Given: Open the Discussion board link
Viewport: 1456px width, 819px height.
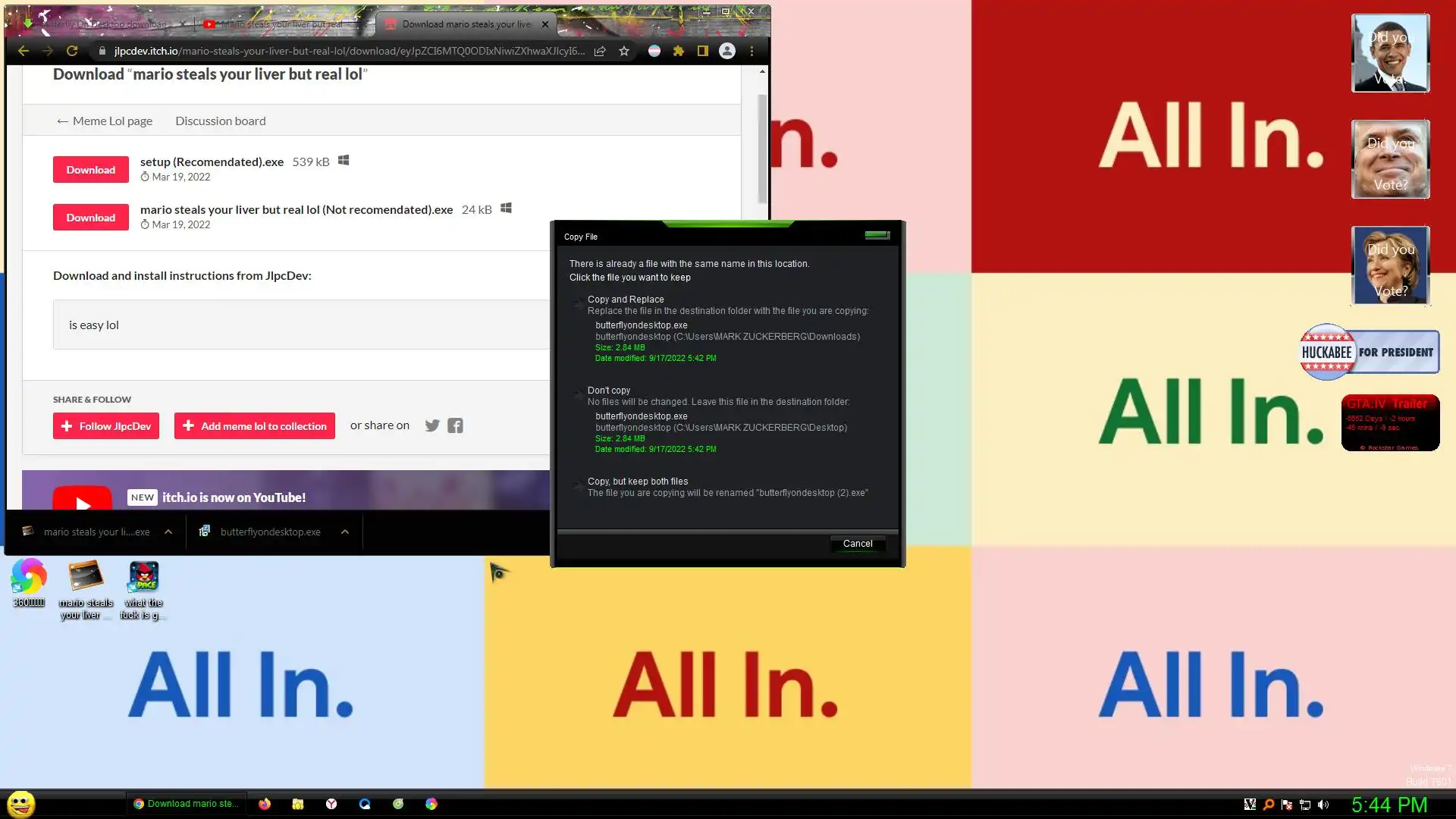Looking at the screenshot, I should coord(220,121).
